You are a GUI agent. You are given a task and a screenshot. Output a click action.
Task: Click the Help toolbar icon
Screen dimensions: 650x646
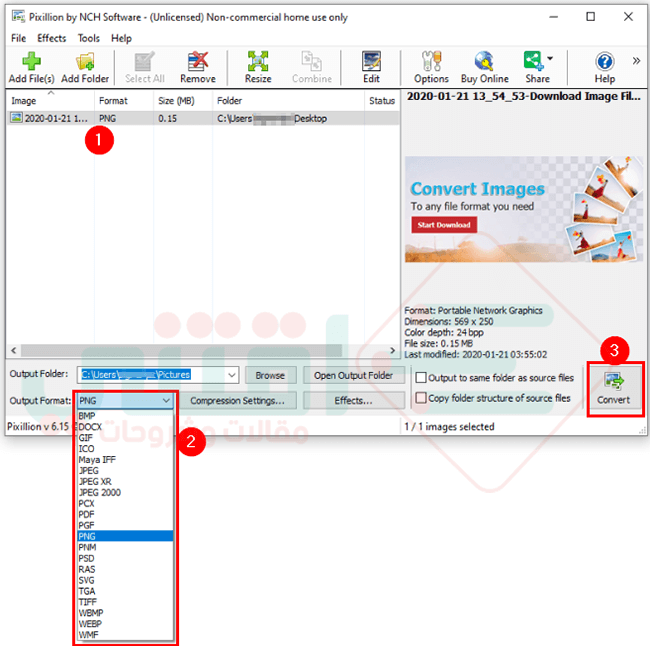click(605, 68)
